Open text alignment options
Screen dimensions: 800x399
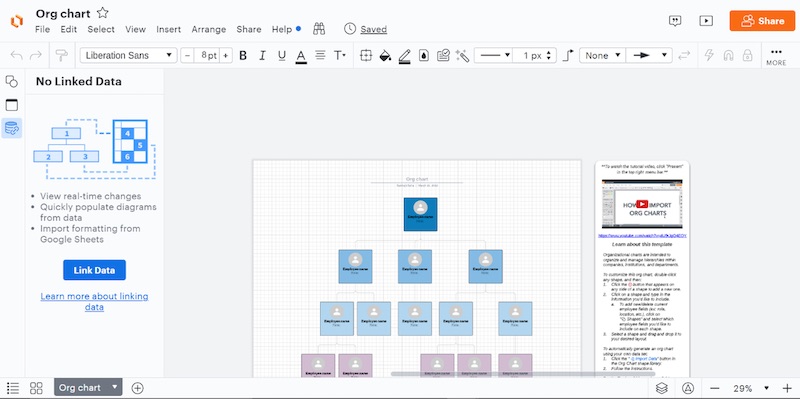(320, 55)
